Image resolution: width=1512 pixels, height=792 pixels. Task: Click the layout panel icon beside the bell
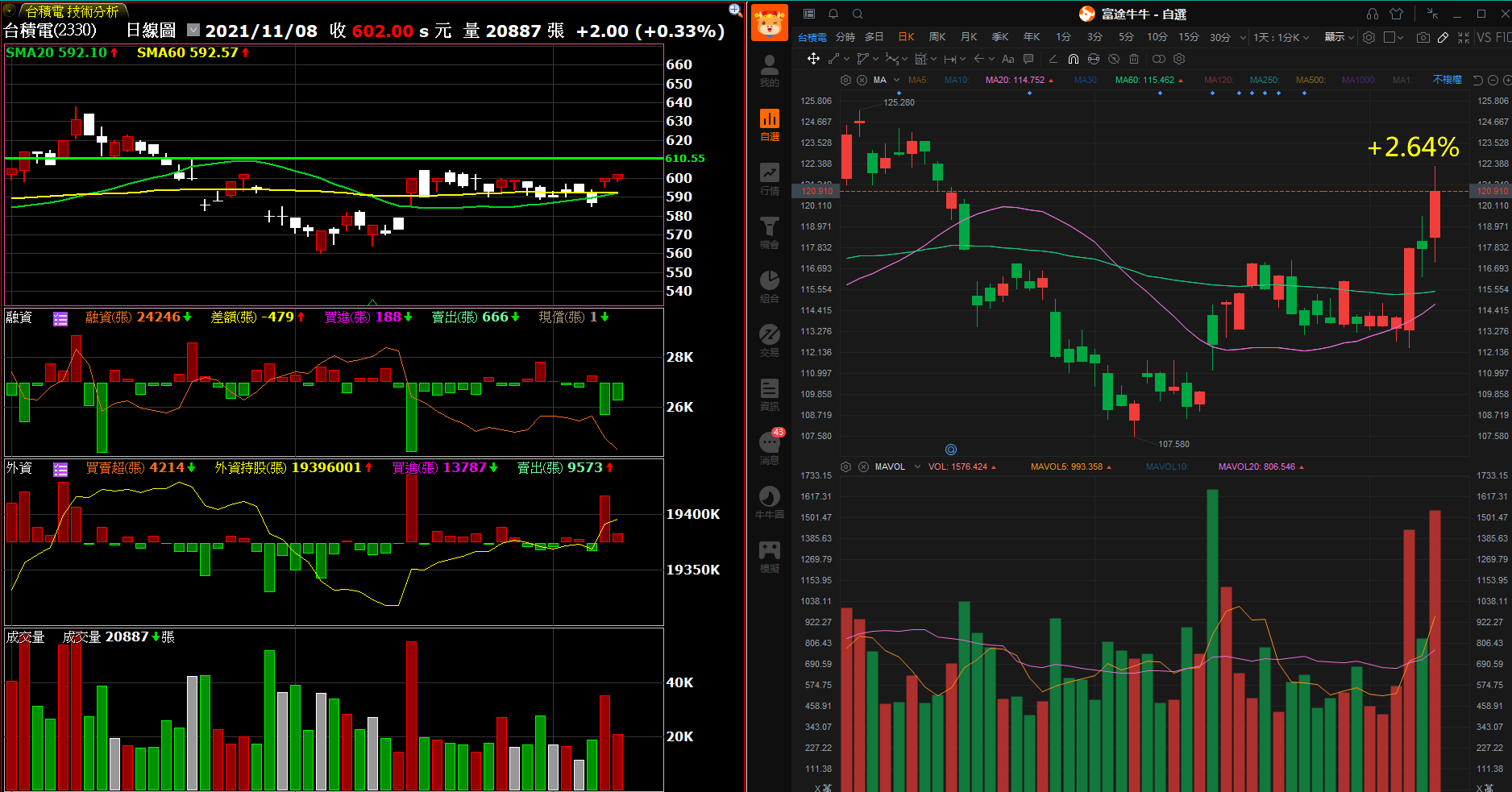pos(809,14)
